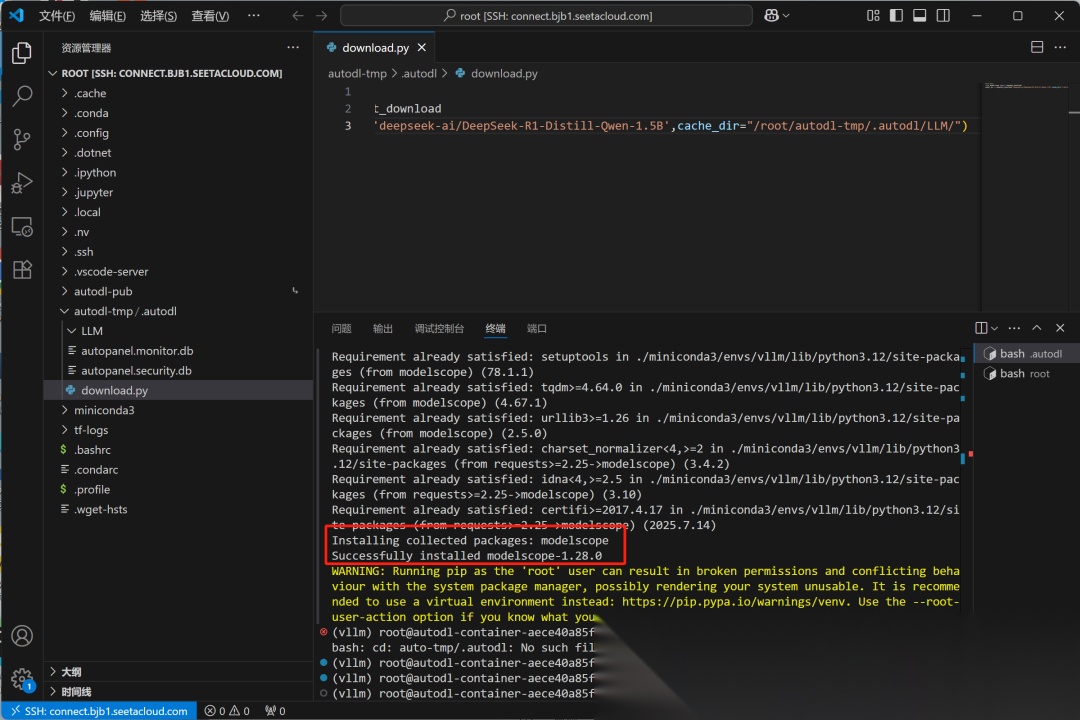This screenshot has width=1080, height=720.
Task: Maximize the terminal panel size
Action: click(x=1037, y=328)
